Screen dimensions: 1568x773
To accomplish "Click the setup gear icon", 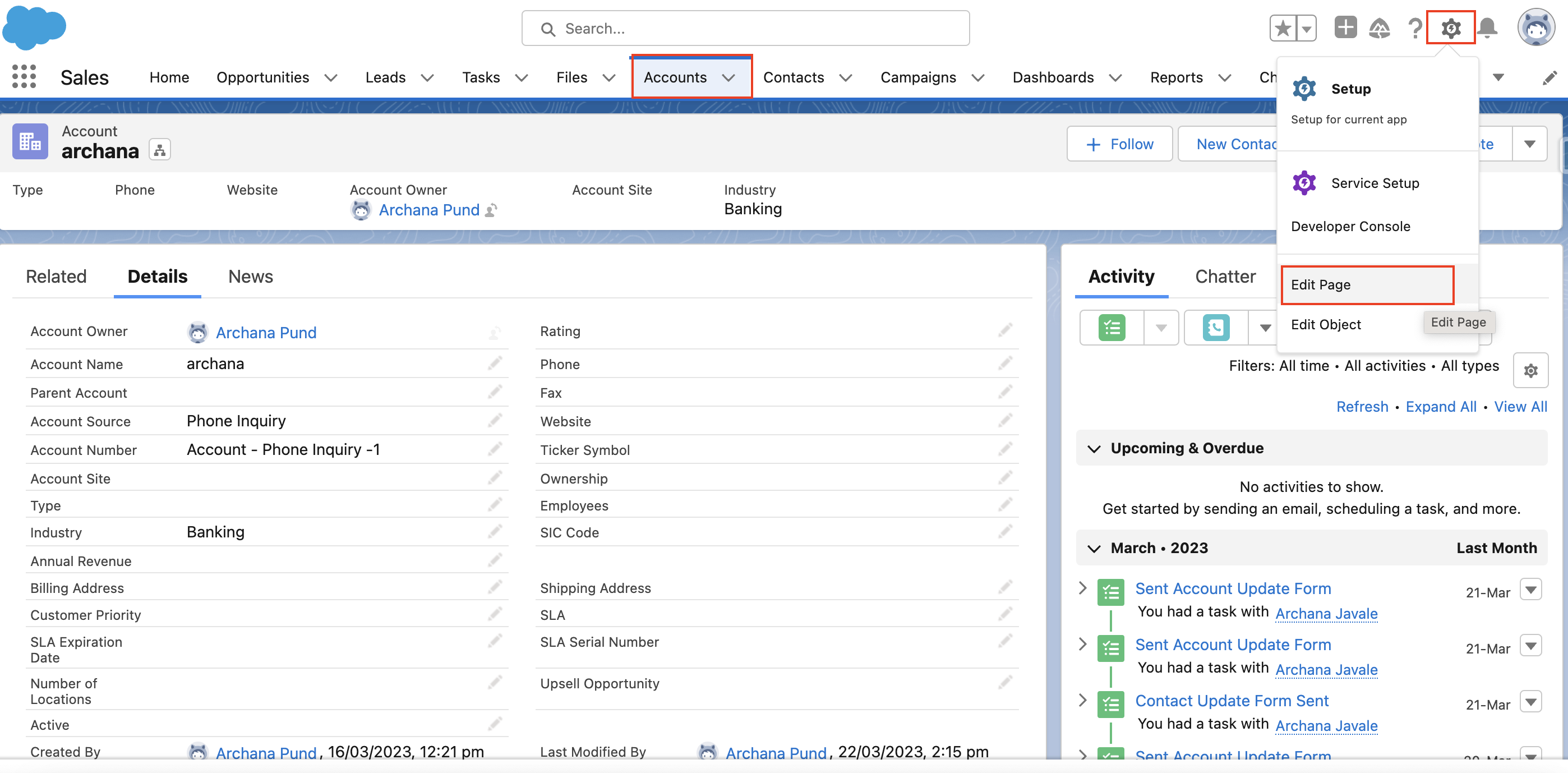I will pos(1451,28).
